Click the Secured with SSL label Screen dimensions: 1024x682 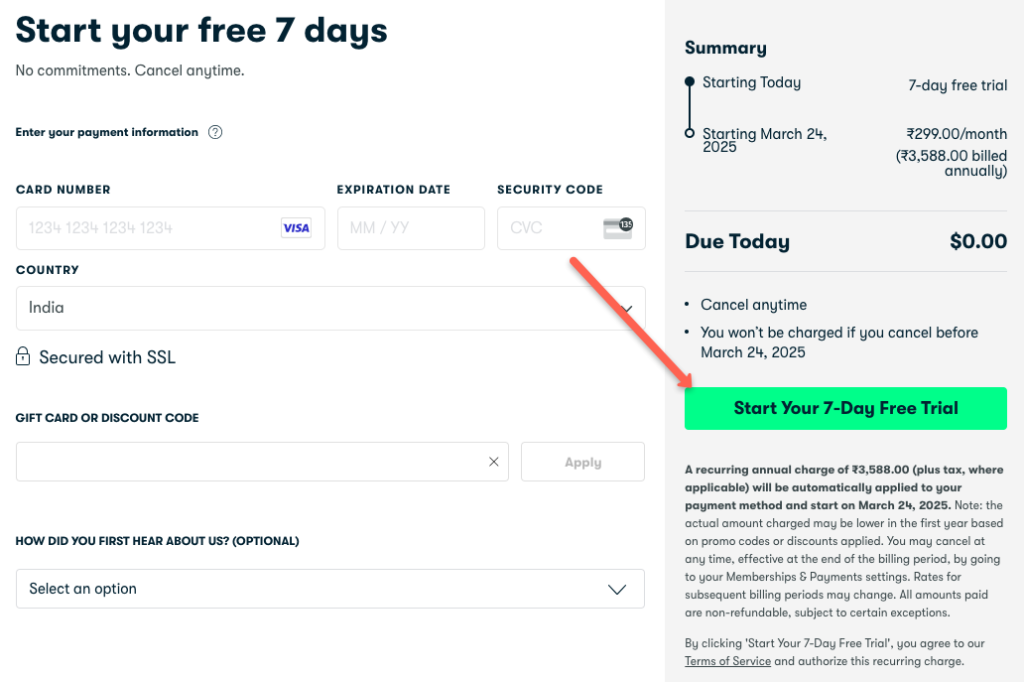point(105,356)
